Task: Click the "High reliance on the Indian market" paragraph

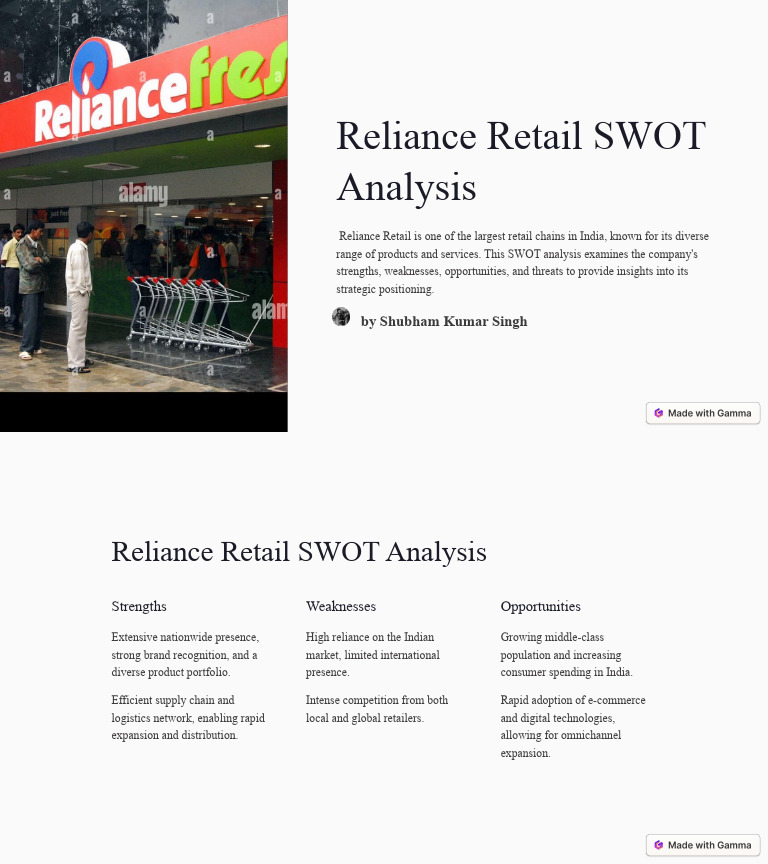Action: pyautogui.click(x=373, y=655)
